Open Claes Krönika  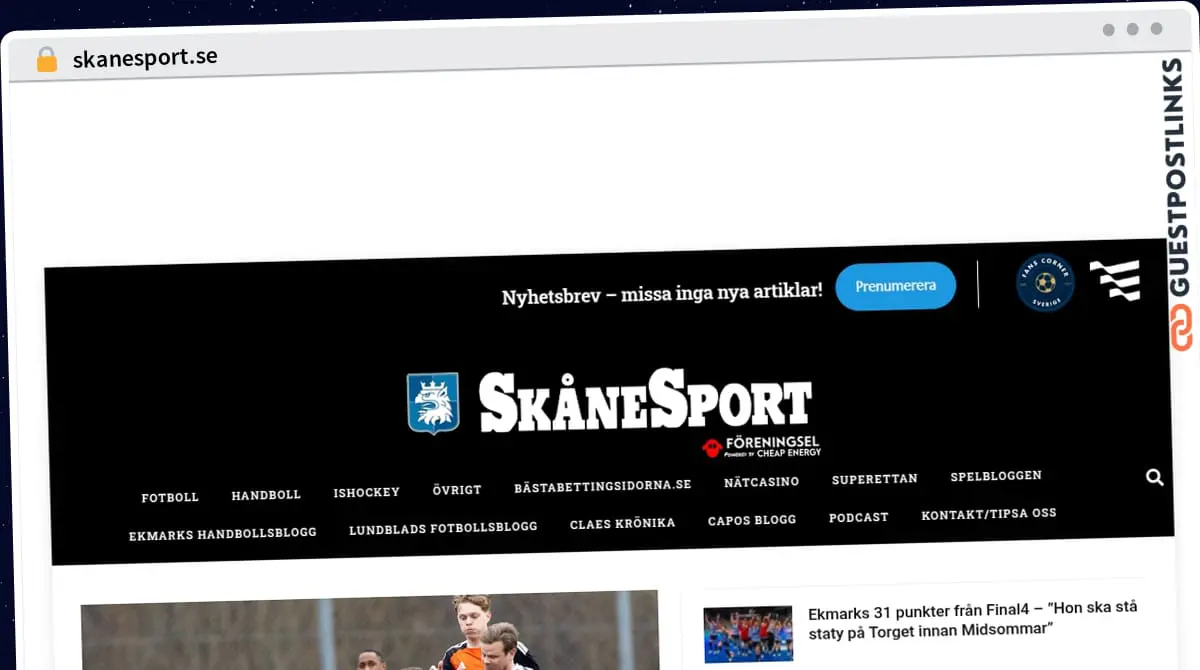pos(622,523)
